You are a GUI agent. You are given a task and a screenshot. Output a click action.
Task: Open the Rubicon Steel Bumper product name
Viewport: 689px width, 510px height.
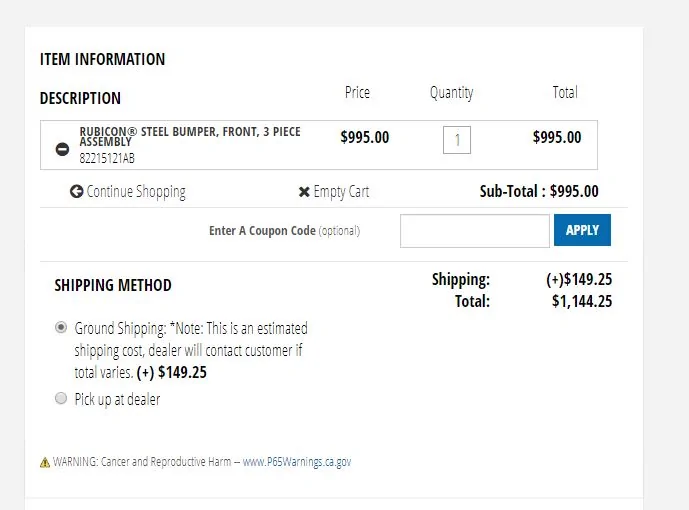pyautogui.click(x=190, y=137)
